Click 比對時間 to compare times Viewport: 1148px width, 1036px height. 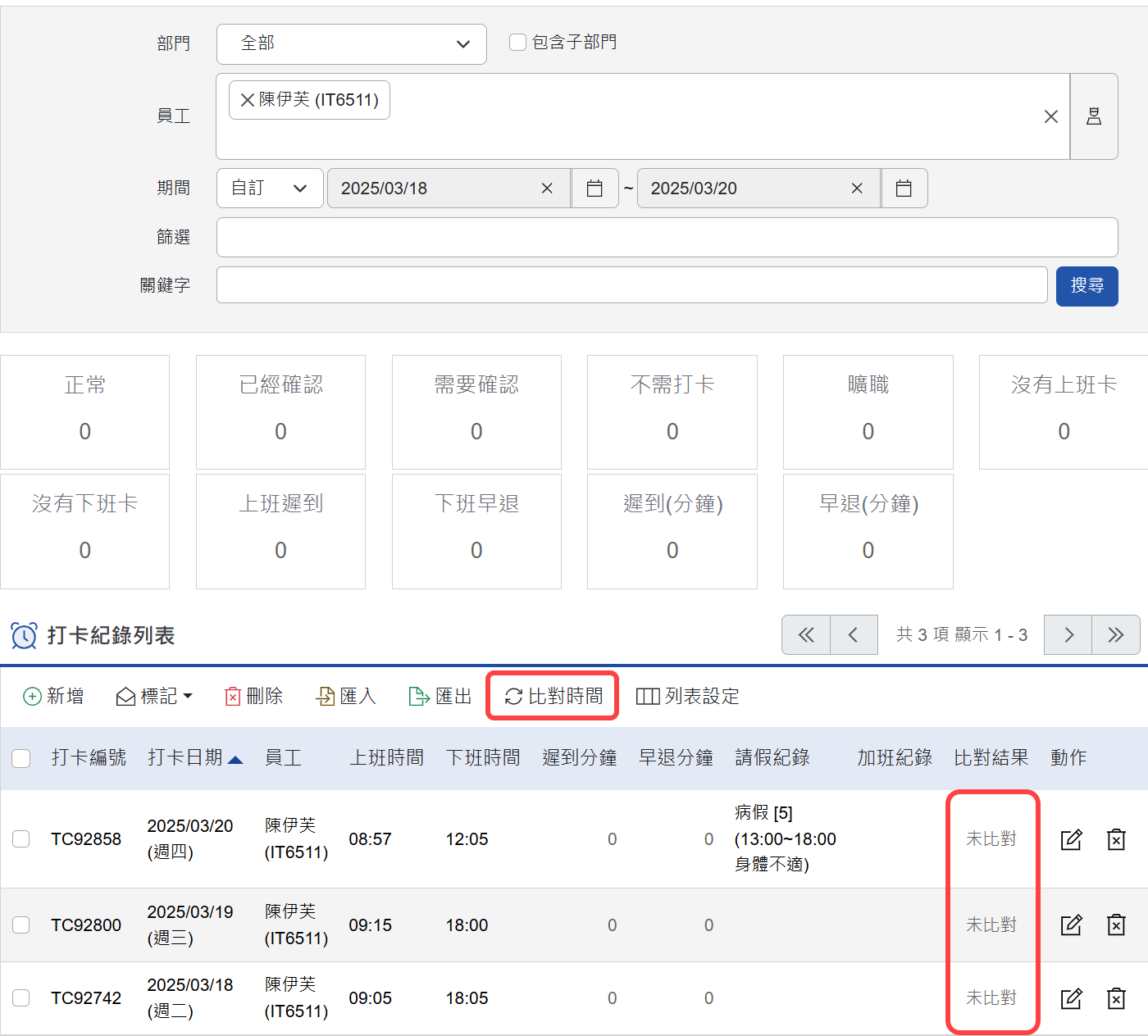(553, 697)
